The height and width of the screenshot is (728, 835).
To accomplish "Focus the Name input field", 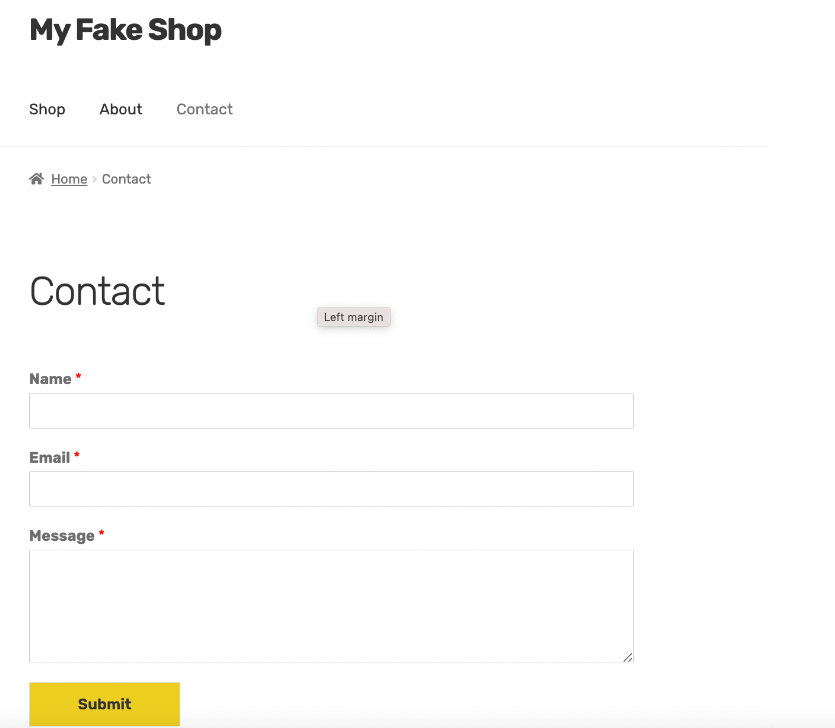I will click(x=331, y=411).
